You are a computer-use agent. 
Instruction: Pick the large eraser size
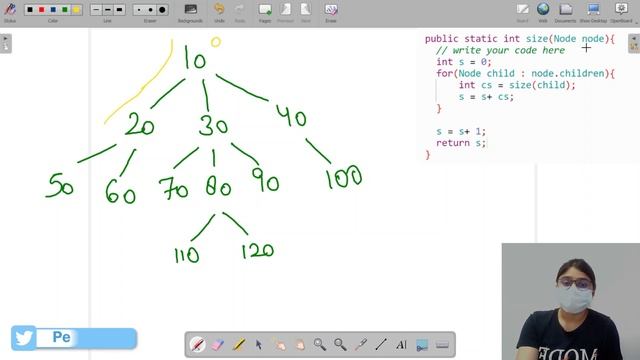pos(162,9)
